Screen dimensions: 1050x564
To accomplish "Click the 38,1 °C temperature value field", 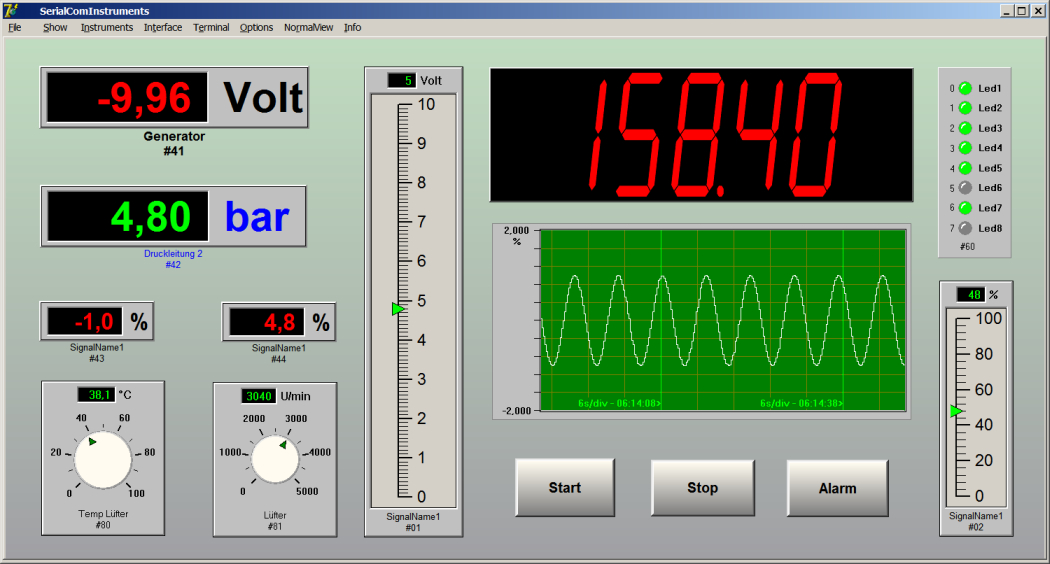I will [97, 395].
